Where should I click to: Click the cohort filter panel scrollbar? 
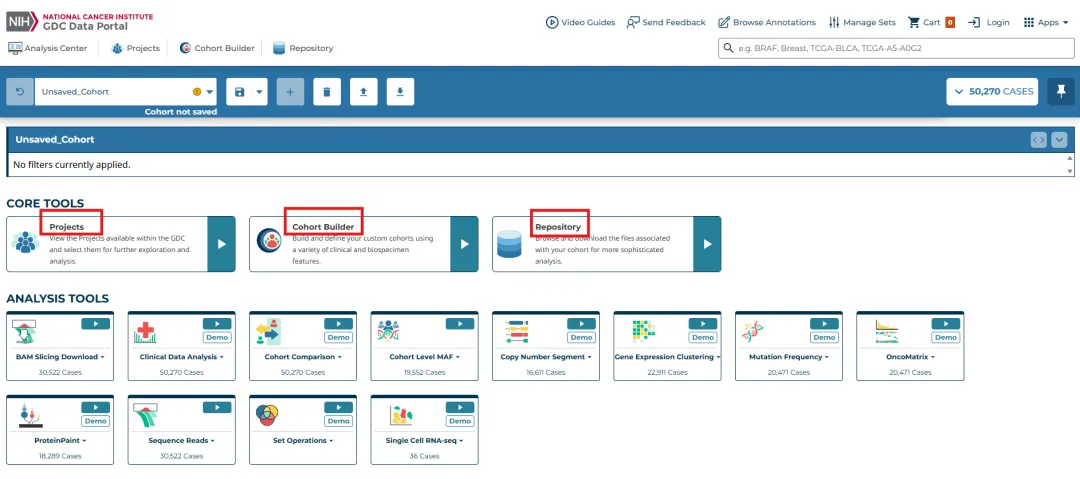pyautogui.click(x=1070, y=165)
